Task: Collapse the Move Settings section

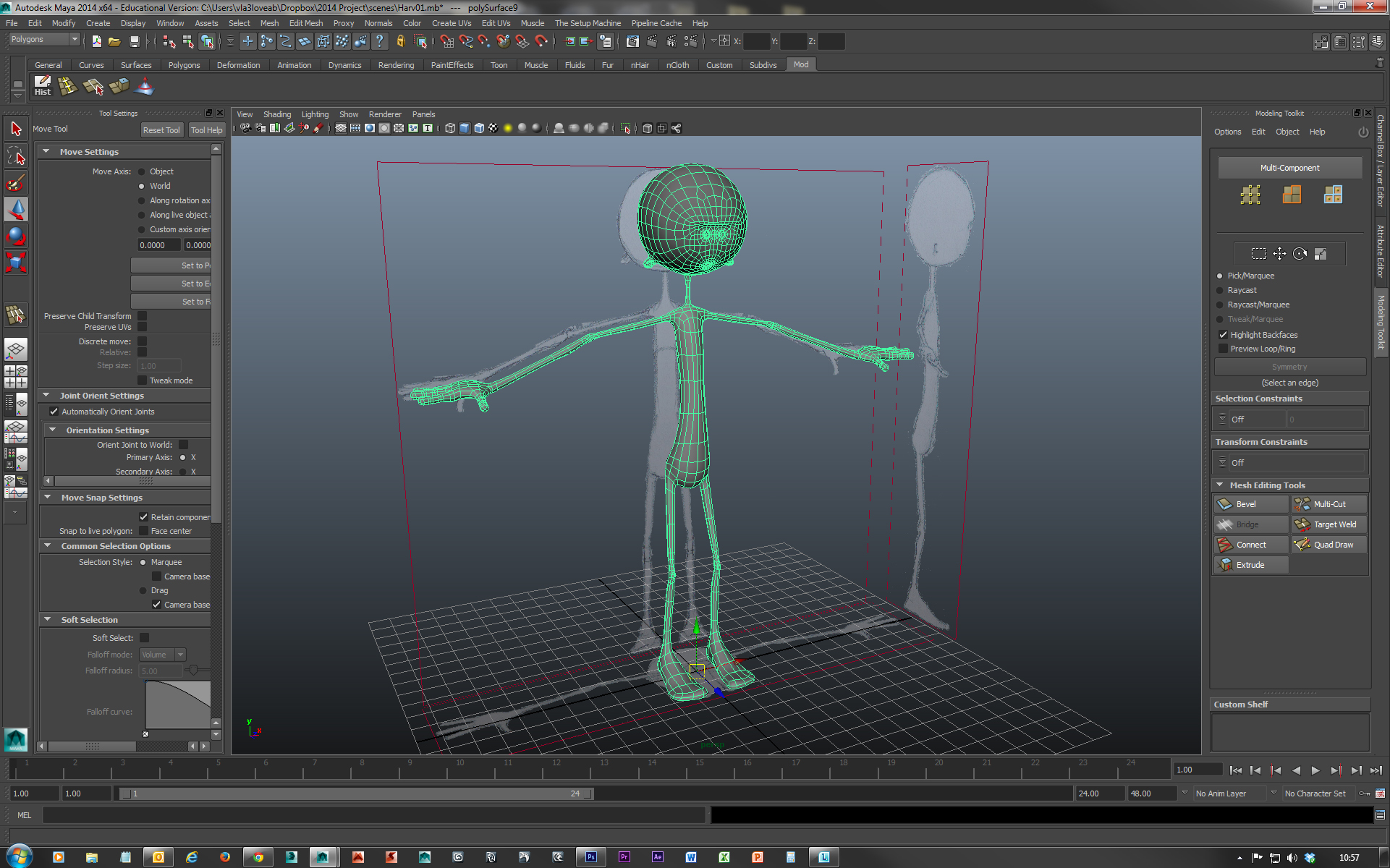Action: coord(46,152)
